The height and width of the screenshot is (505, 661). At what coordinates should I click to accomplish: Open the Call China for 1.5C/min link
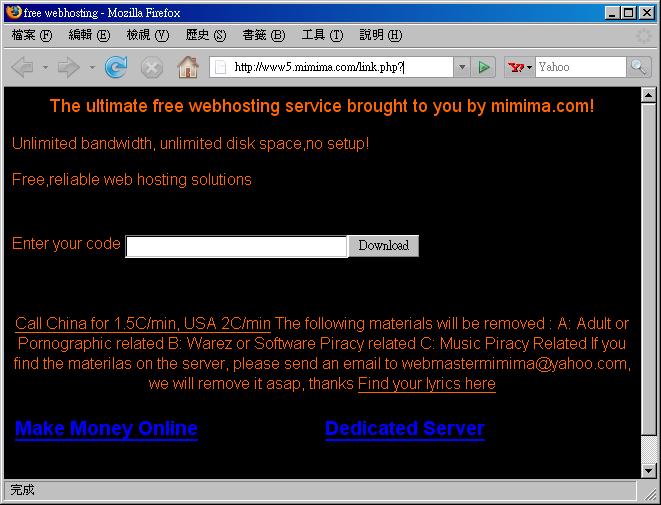pos(143,324)
